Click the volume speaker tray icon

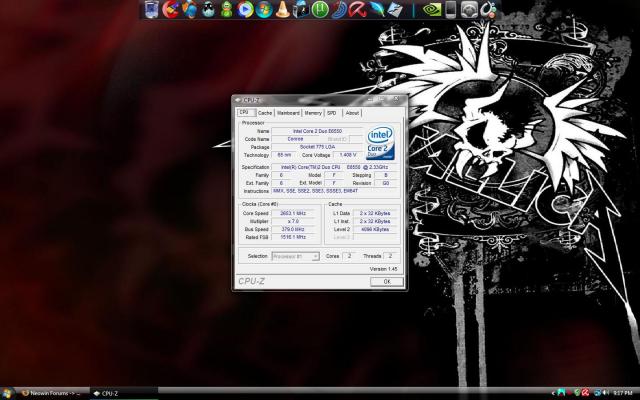pos(606,393)
